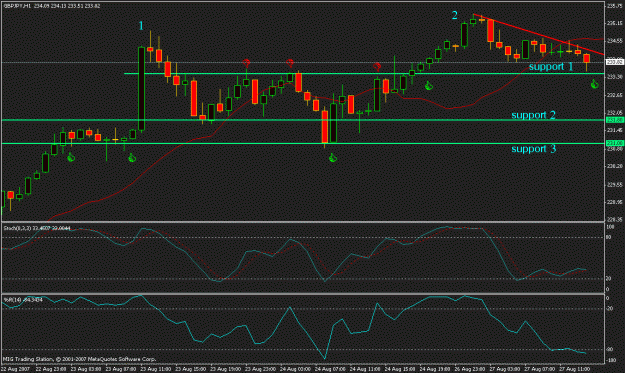Click time axis label '24 Aug 19:00'
625x373 pixels.
434,369
